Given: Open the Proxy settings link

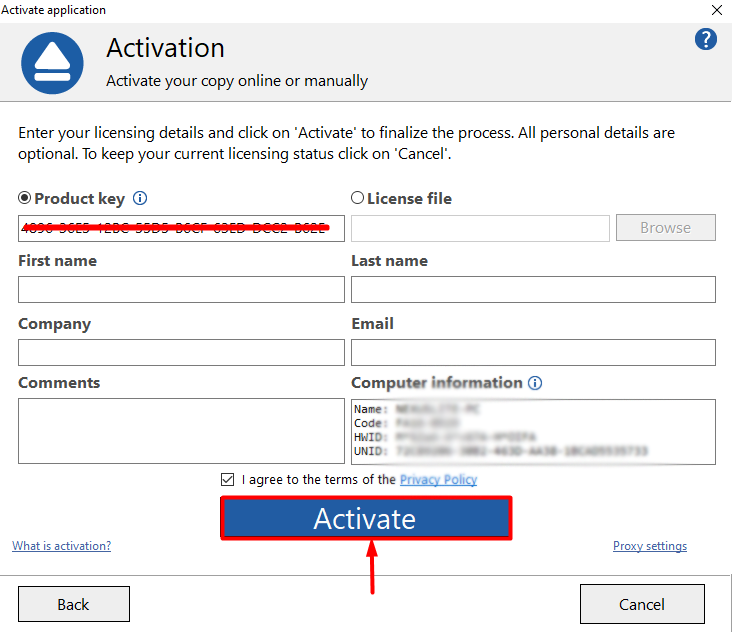Looking at the screenshot, I should coord(650,546).
